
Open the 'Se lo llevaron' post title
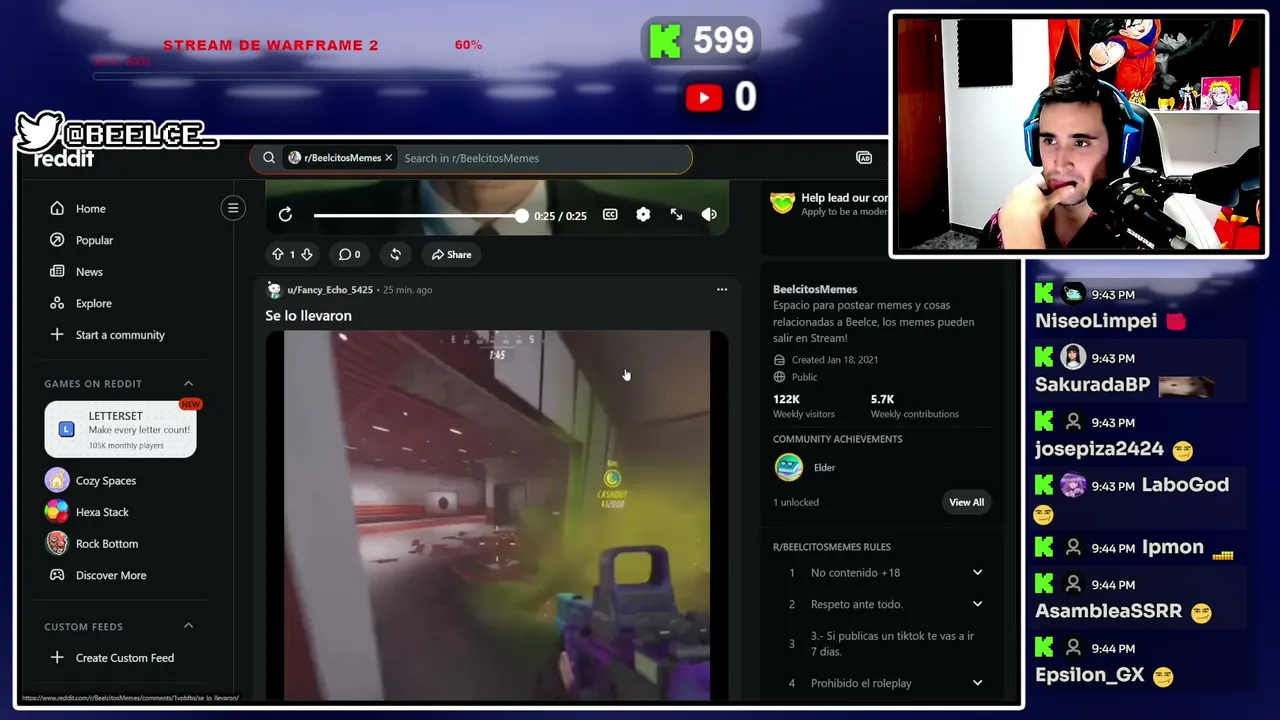tap(308, 316)
